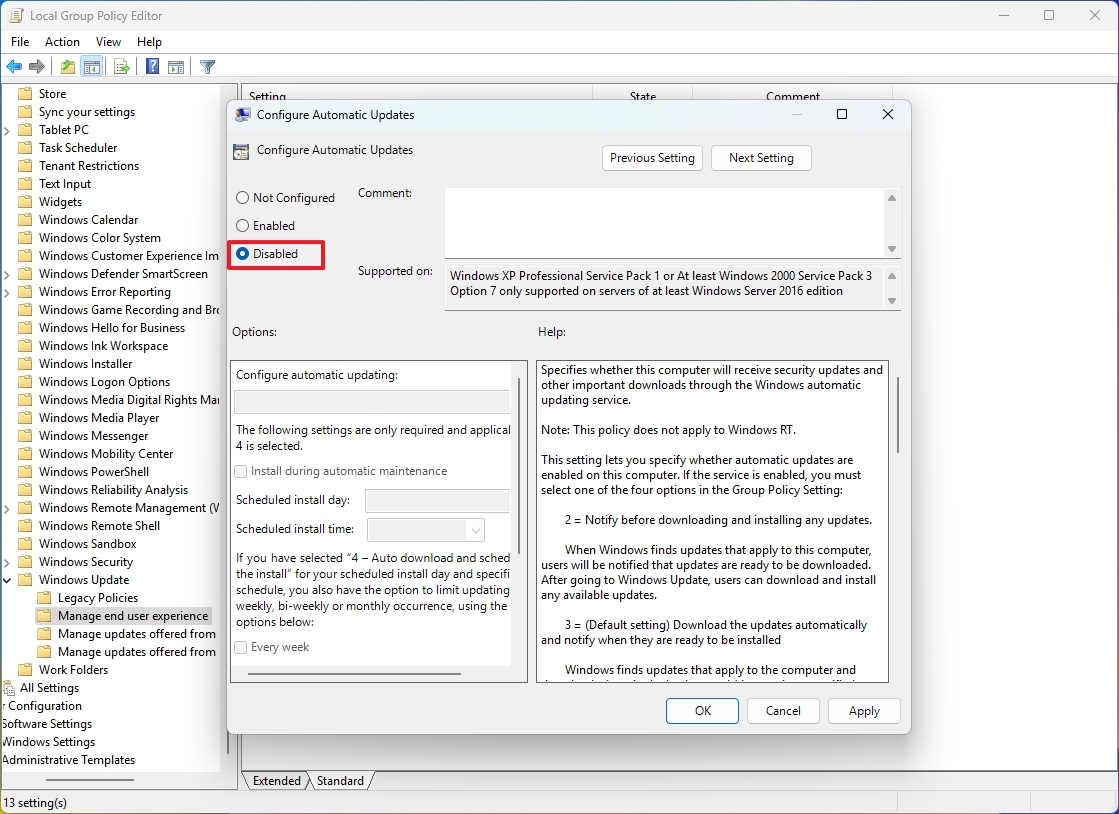The height and width of the screenshot is (814, 1119).
Task: Select the Not Configured radio button
Action: click(x=243, y=198)
